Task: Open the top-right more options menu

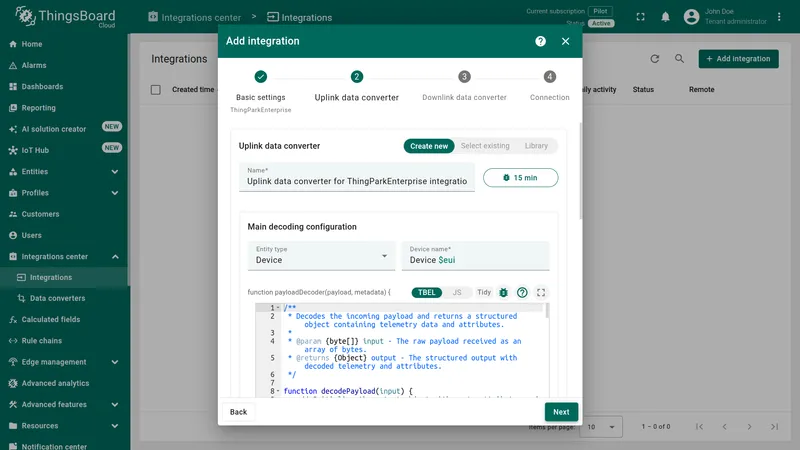Action: [779, 17]
